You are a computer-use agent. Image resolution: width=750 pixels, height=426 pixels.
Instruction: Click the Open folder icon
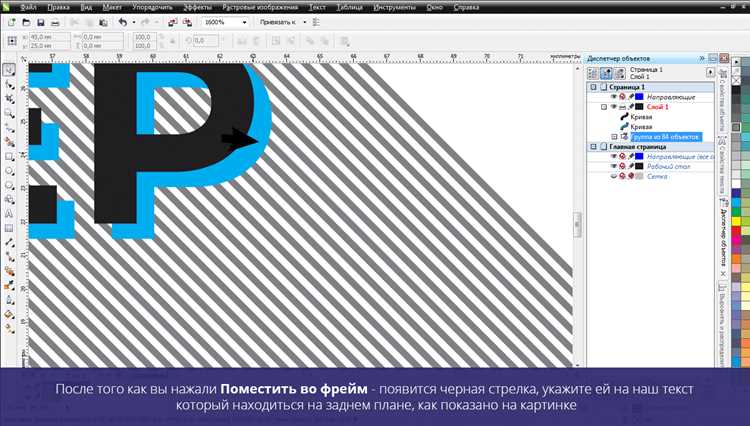point(26,22)
